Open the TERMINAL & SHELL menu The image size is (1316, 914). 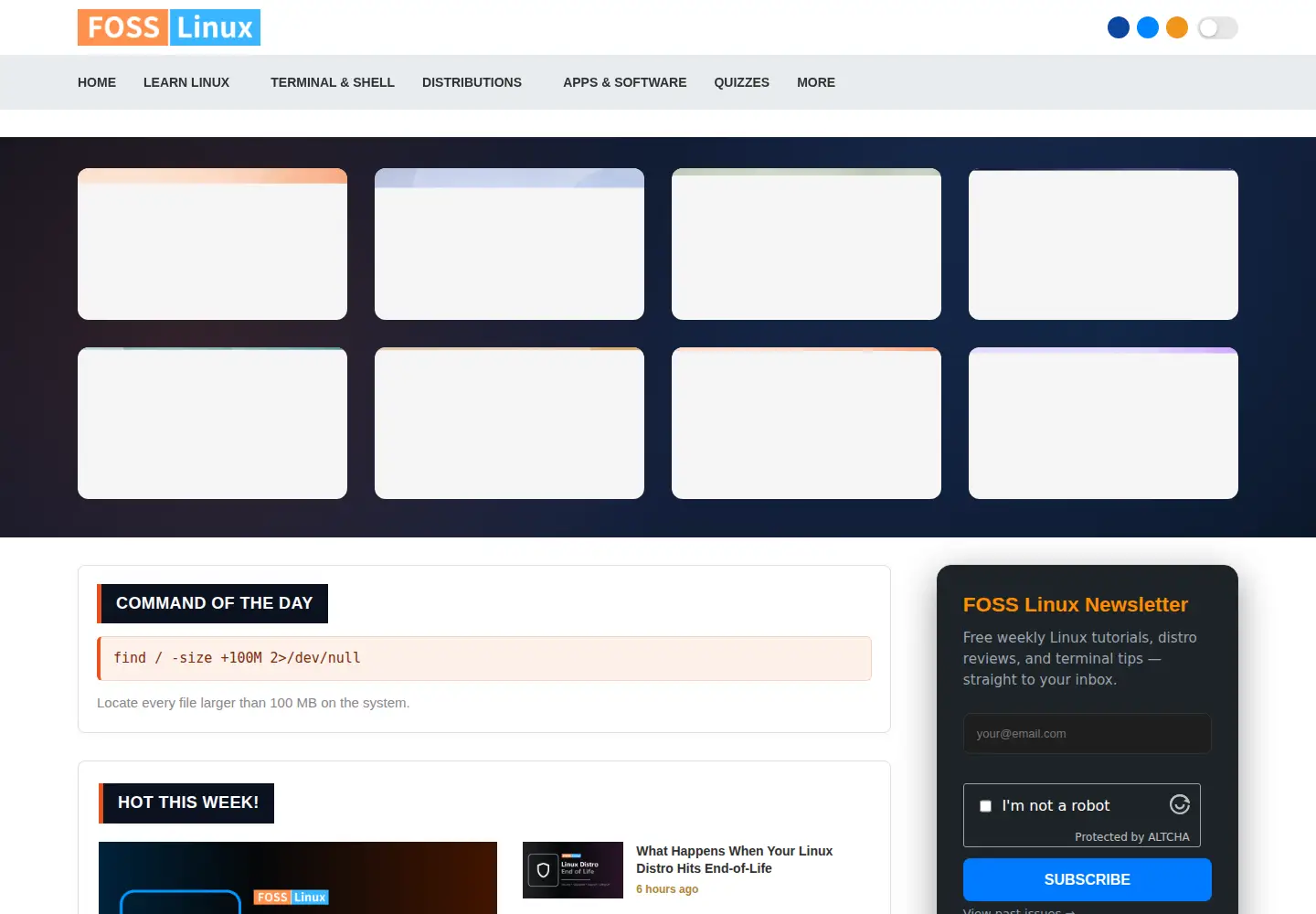[333, 82]
